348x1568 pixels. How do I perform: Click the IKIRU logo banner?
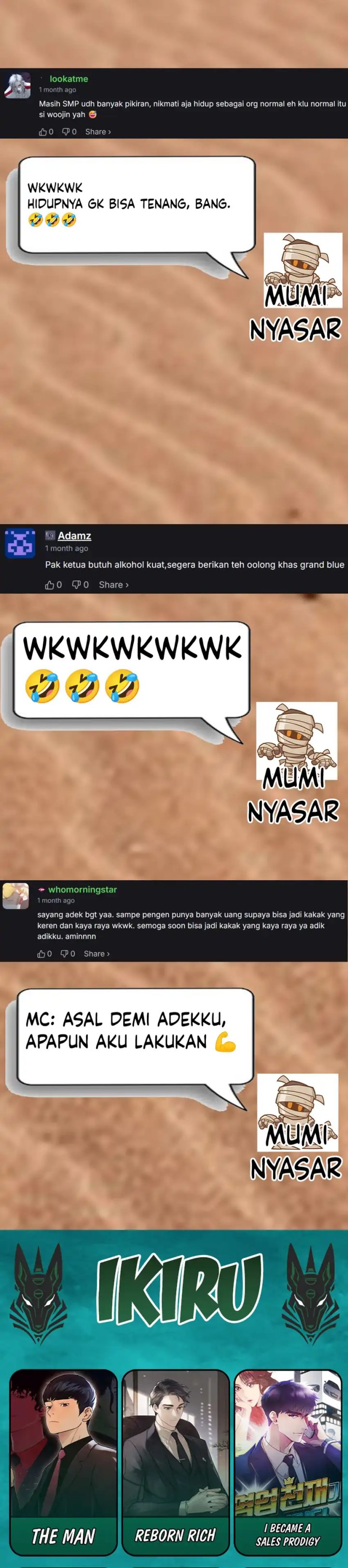179,1290
